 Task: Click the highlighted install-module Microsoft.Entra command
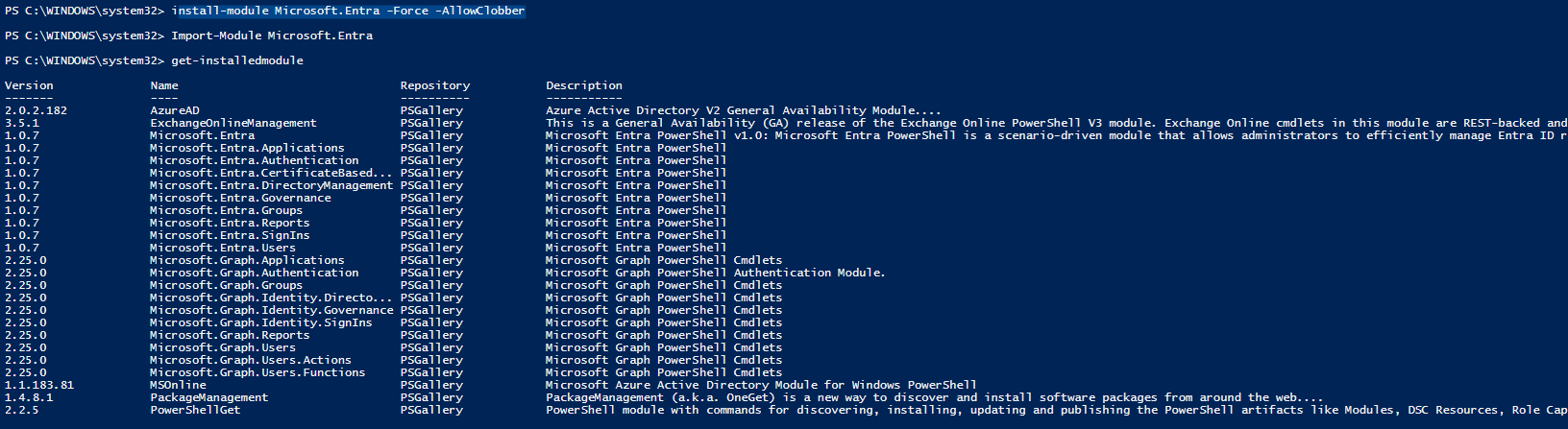coord(348,11)
